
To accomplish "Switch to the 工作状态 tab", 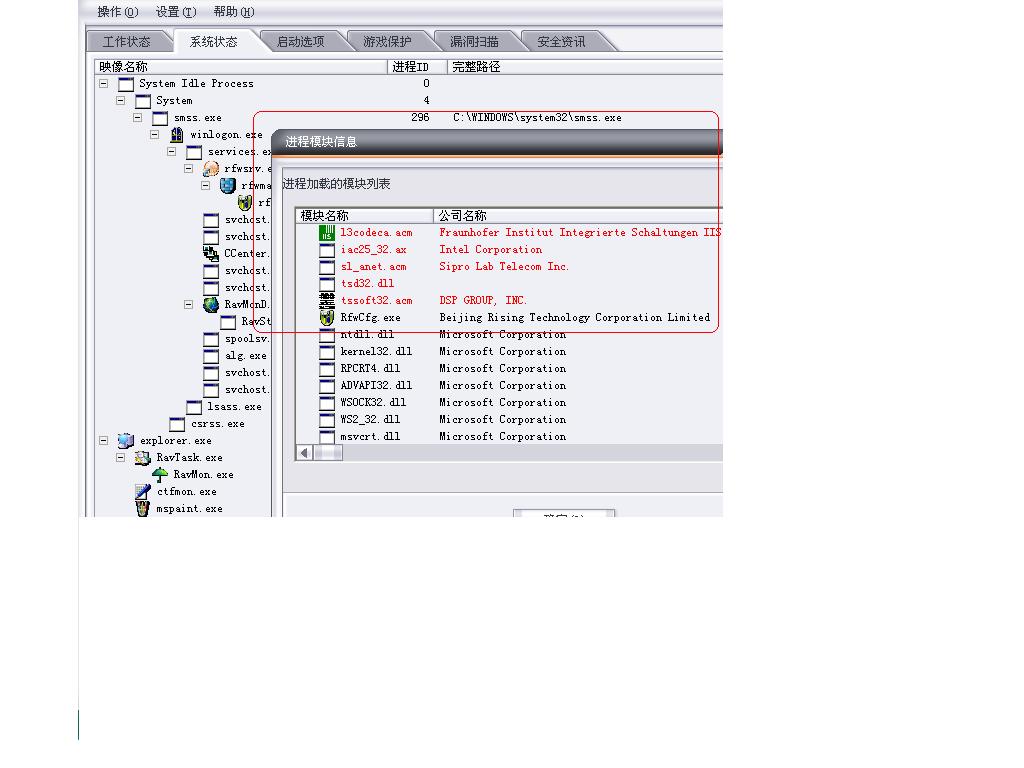I will pos(127,42).
